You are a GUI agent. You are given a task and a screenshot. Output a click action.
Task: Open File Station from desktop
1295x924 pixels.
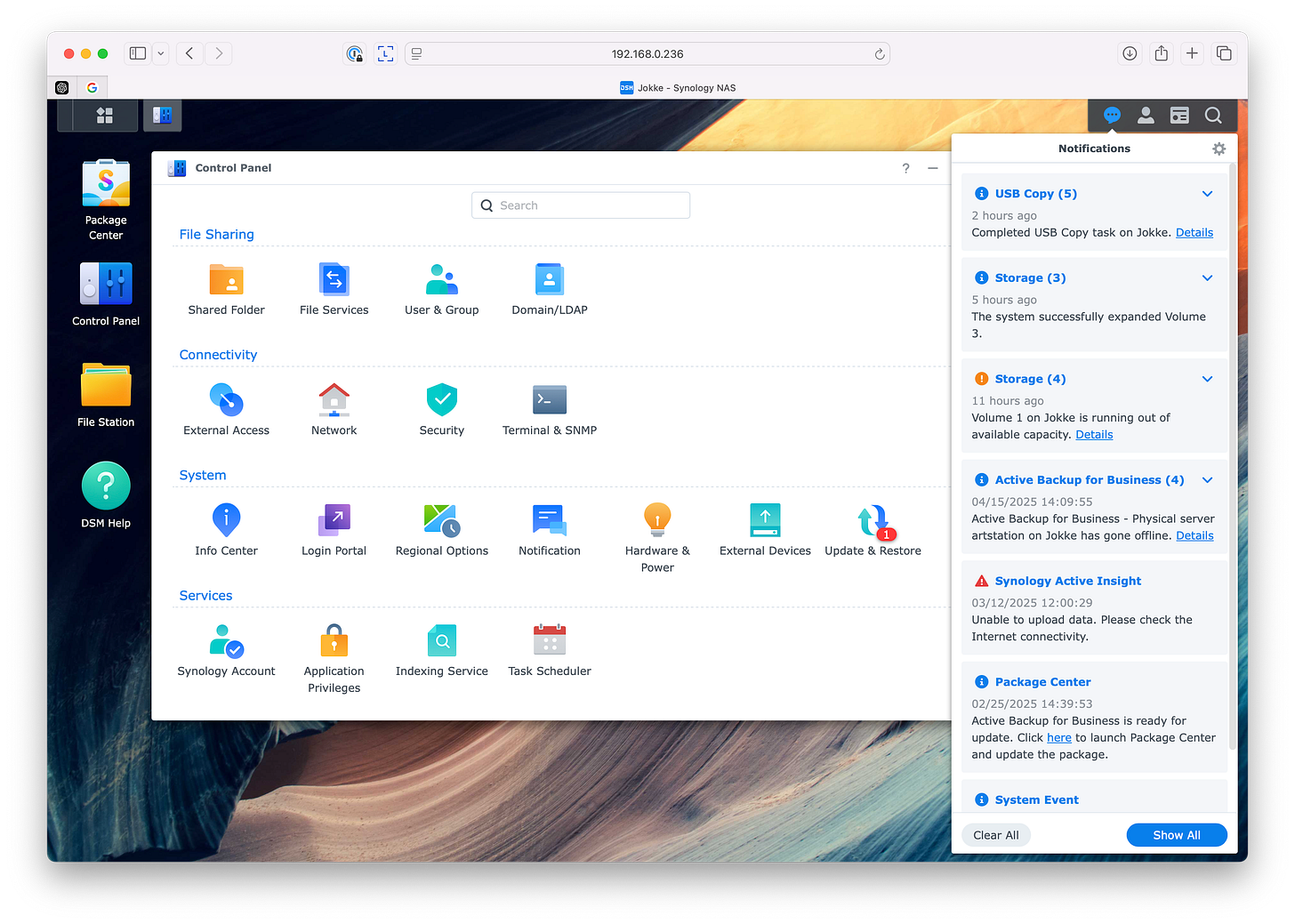pyautogui.click(x=106, y=395)
